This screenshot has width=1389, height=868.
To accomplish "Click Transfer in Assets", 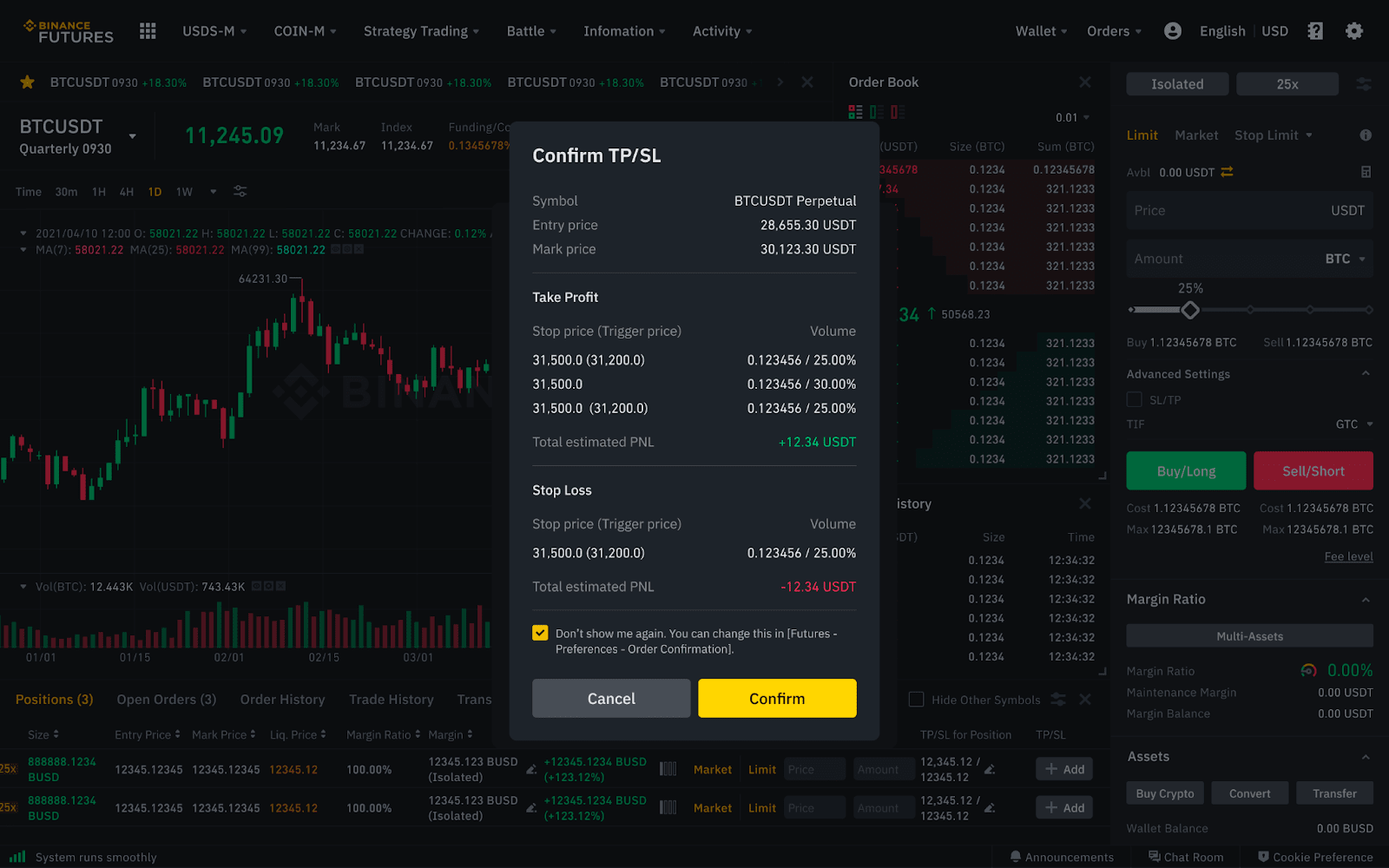I will click(x=1334, y=793).
